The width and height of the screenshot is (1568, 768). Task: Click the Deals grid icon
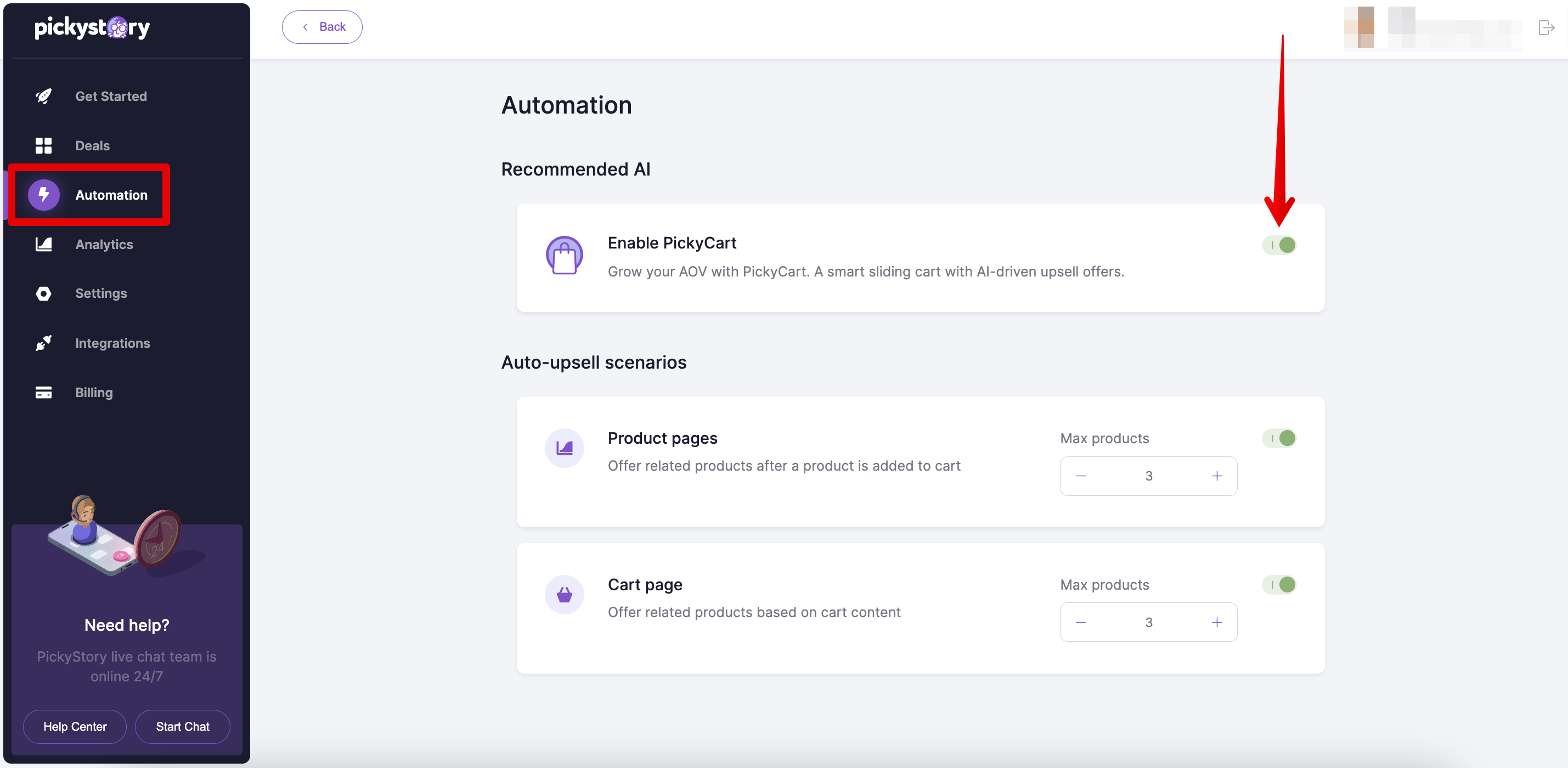(x=43, y=145)
